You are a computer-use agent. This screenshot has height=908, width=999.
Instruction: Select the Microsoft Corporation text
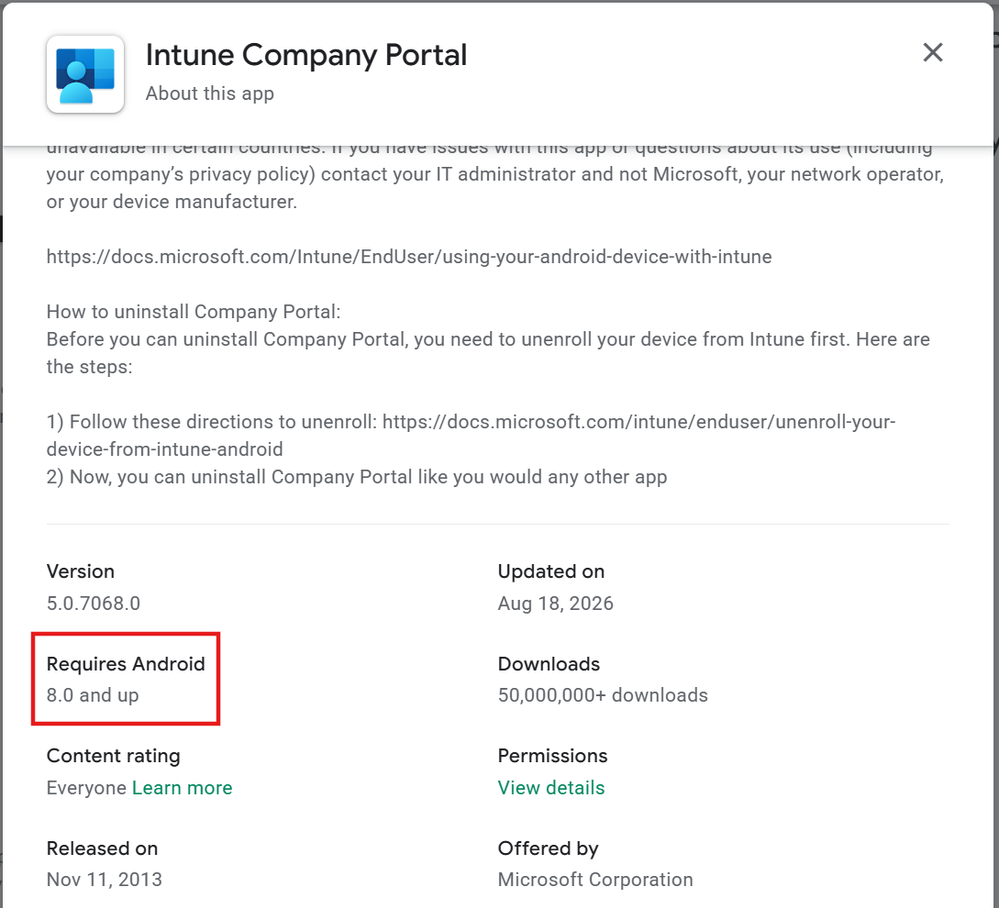(595, 879)
